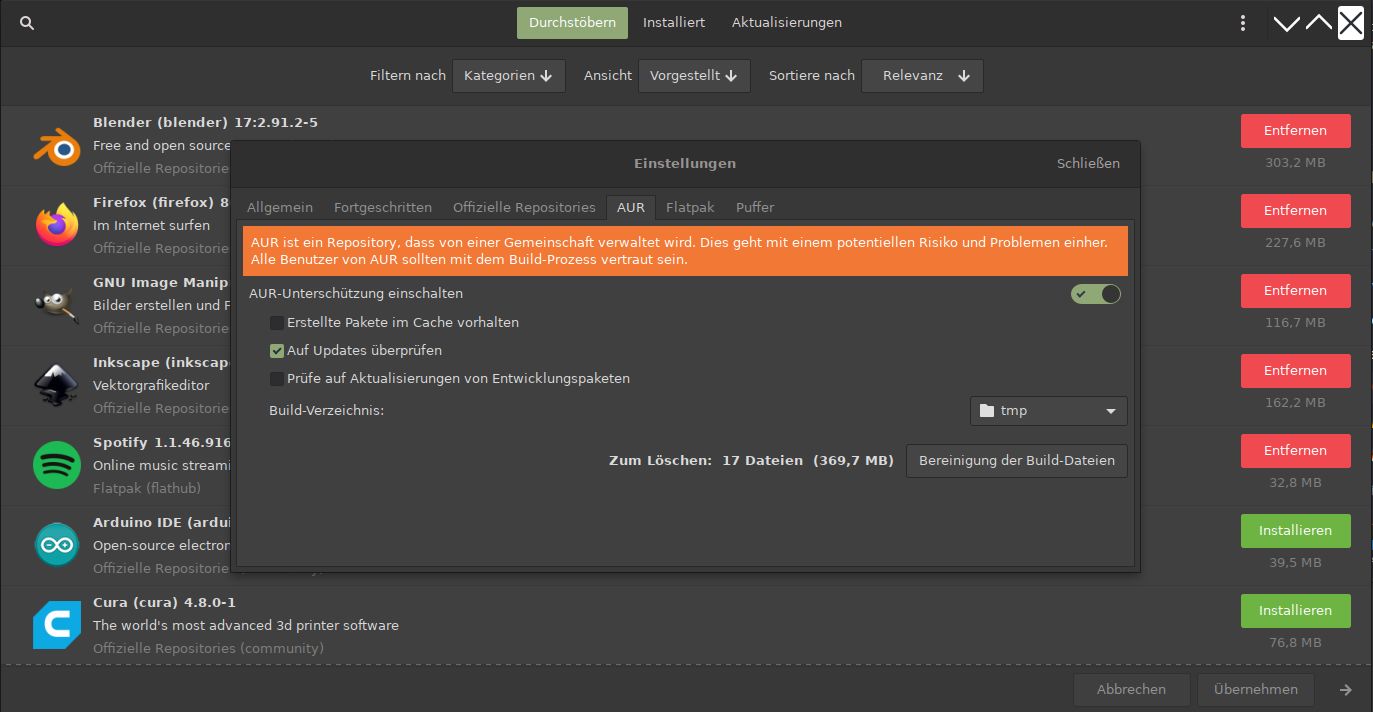Switch to the Installiert view
Screen dimensions: 1373x712
(x=674, y=23)
